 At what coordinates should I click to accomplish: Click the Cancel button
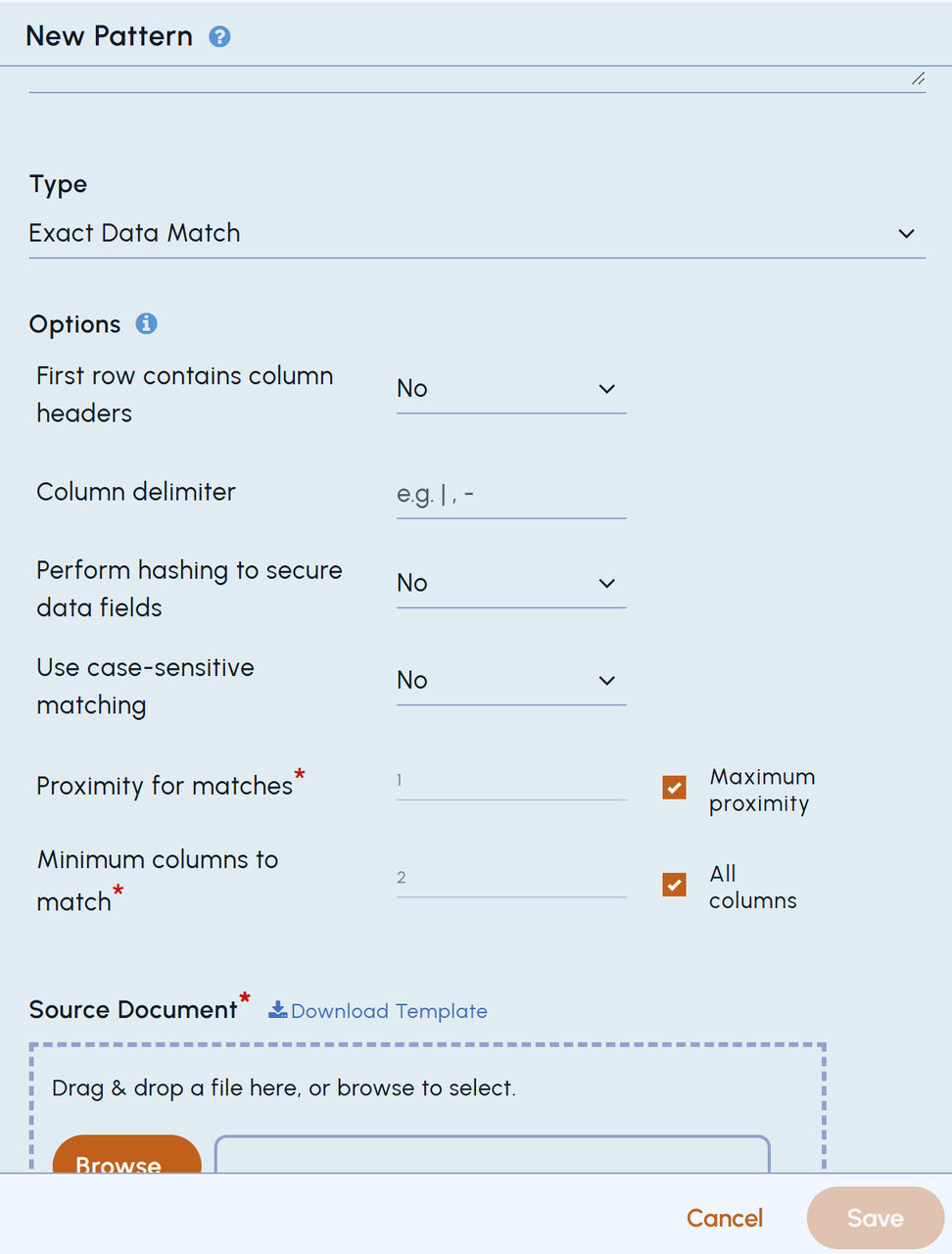pyautogui.click(x=725, y=1218)
